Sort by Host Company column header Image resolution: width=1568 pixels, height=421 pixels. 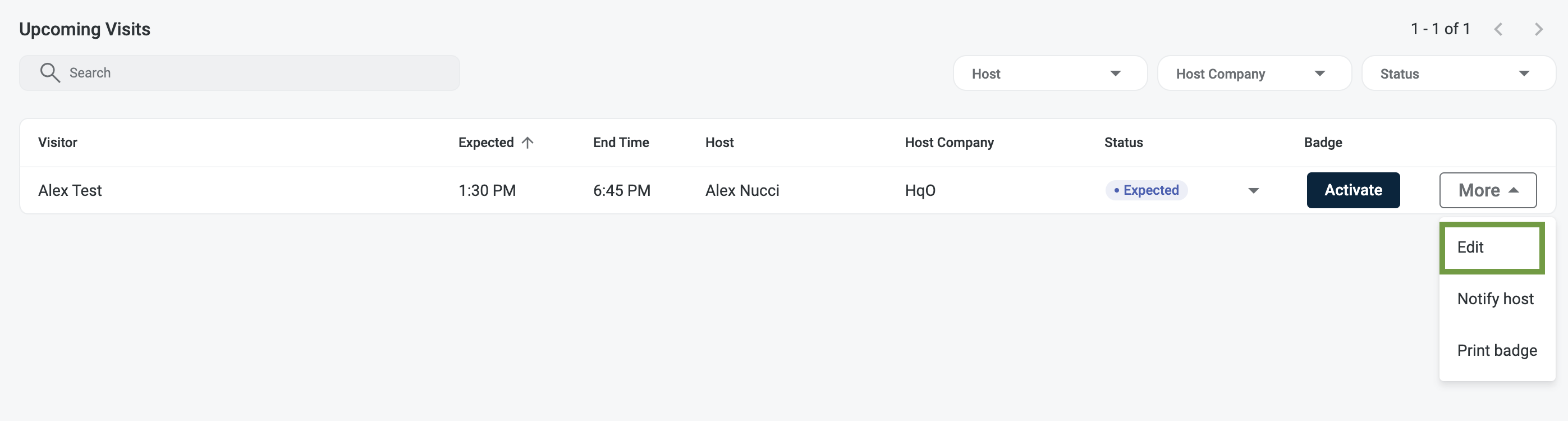click(x=949, y=143)
